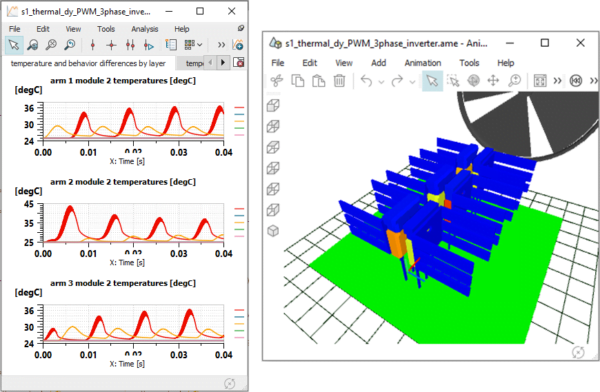Click the rewind to start playback button
The width and height of the screenshot is (600, 392).
click(576, 81)
